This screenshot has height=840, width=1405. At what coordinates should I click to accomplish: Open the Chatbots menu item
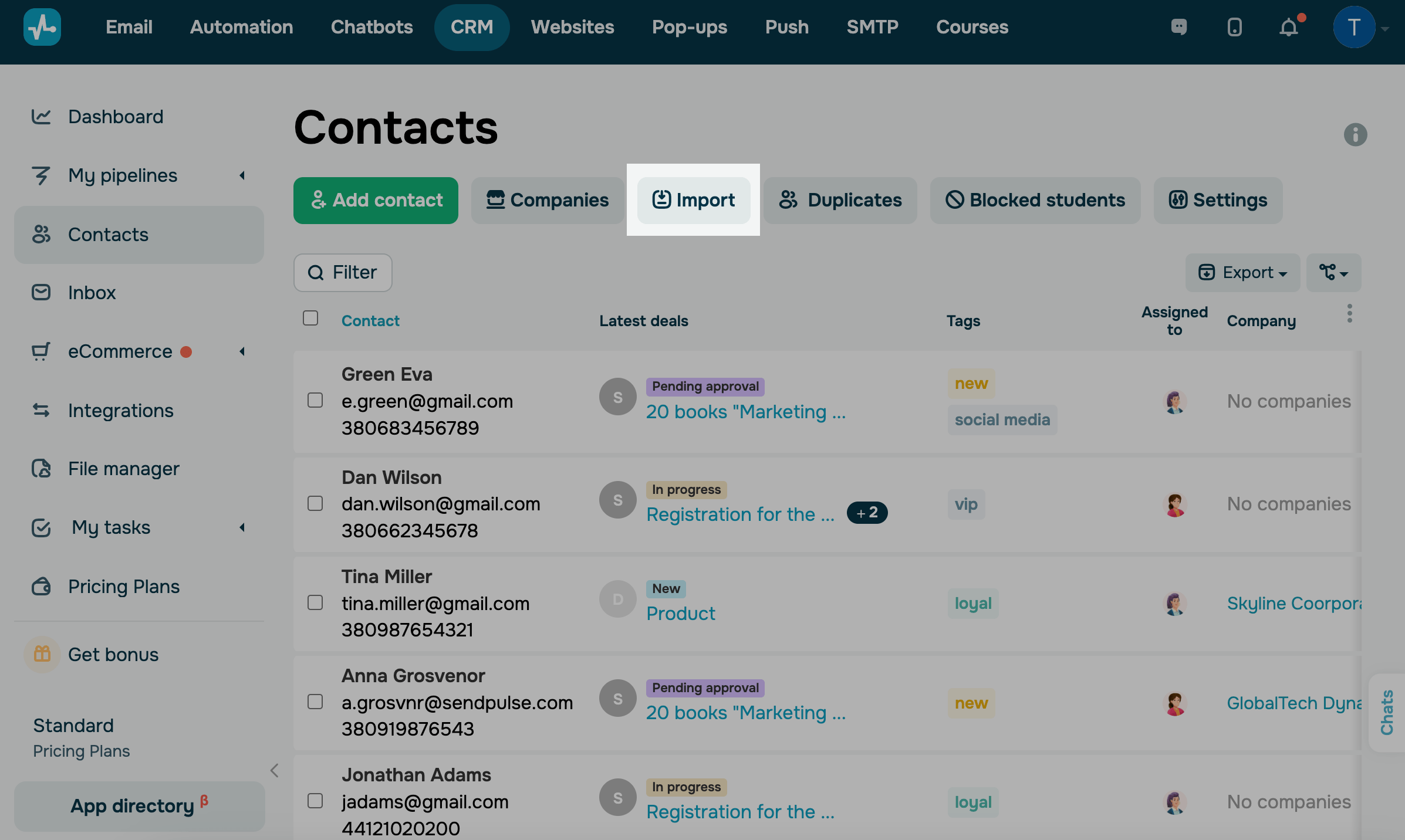pyautogui.click(x=371, y=27)
